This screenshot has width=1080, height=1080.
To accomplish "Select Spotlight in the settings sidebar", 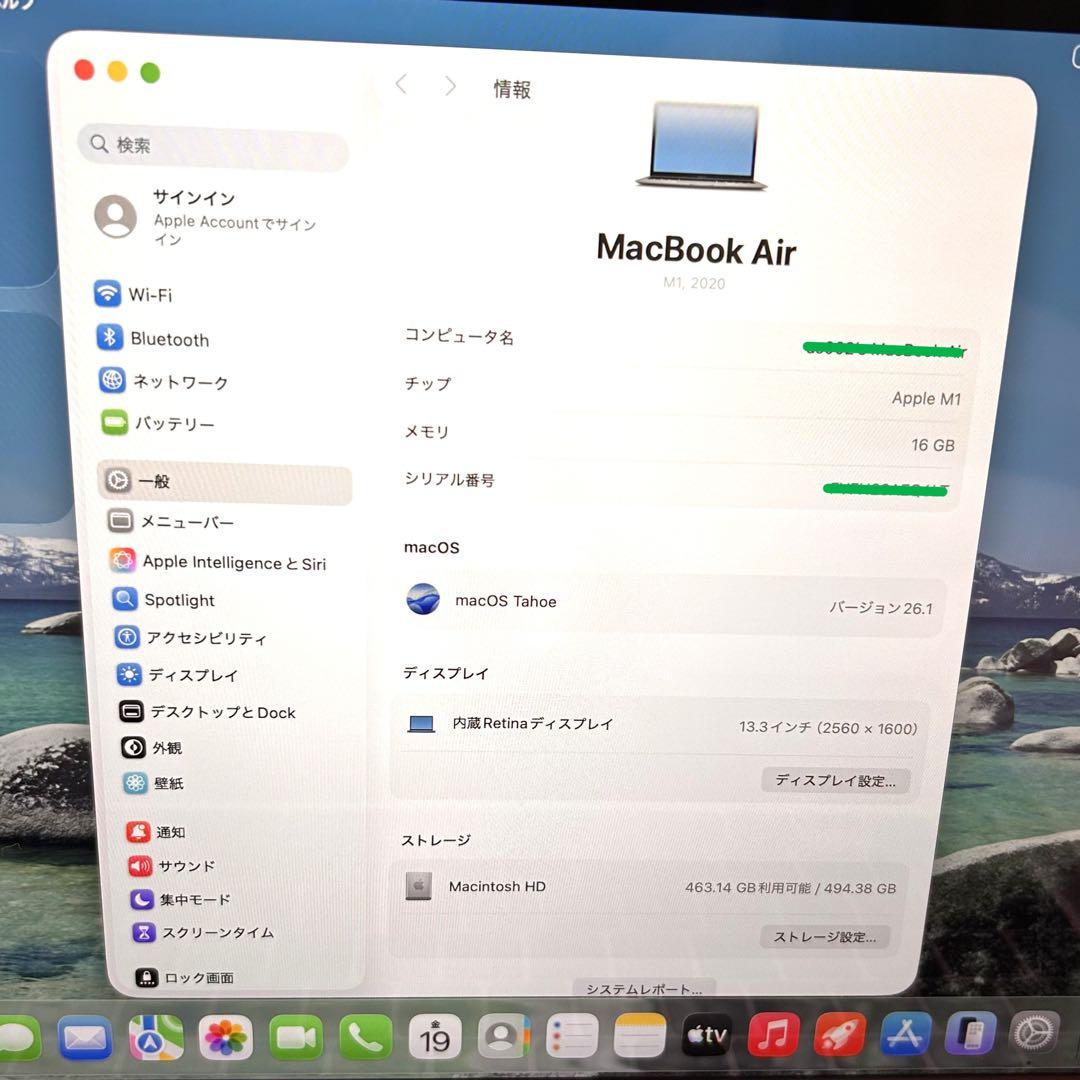I will point(180,600).
